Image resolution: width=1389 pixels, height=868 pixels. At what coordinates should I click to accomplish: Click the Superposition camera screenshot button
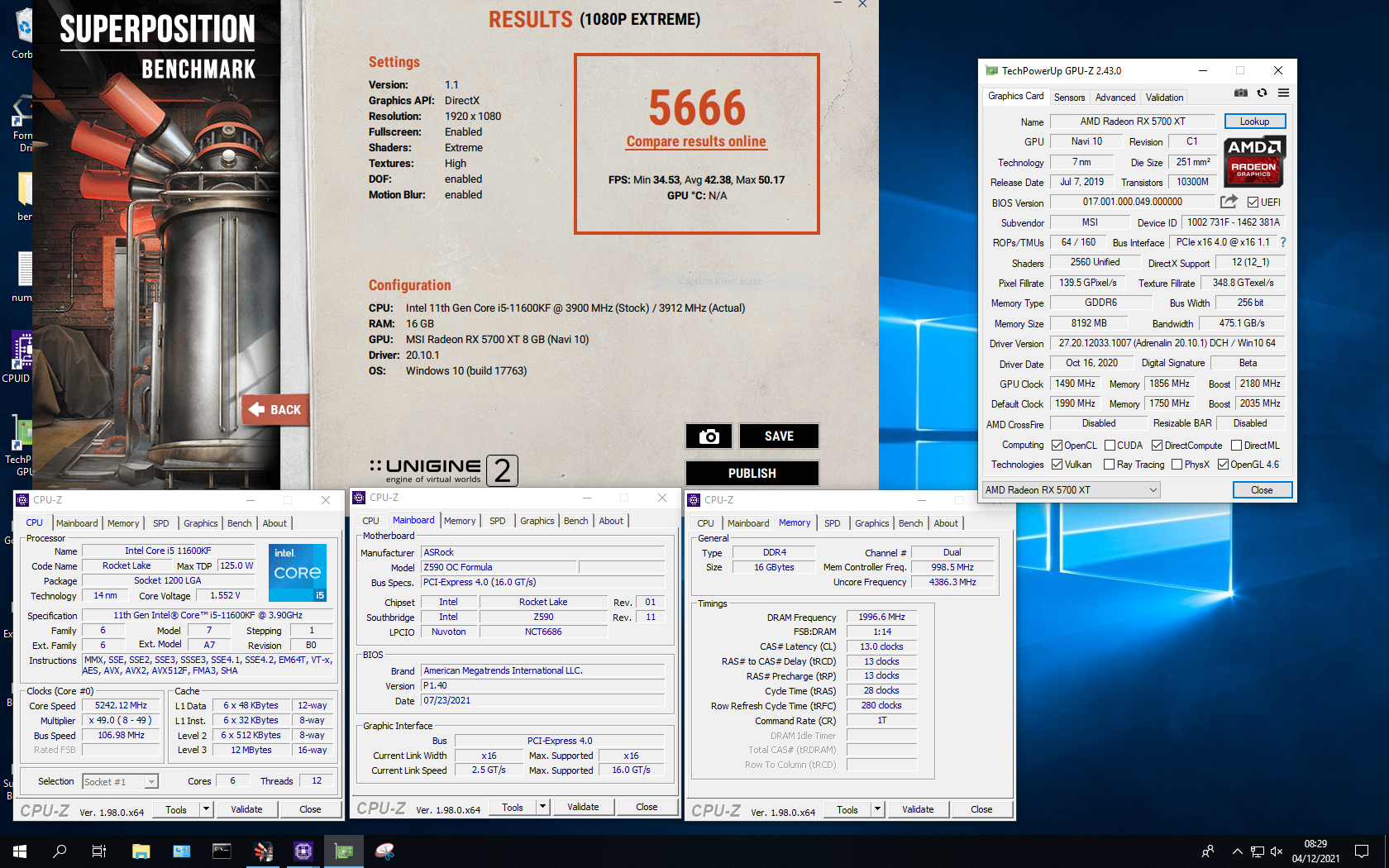[x=709, y=436]
